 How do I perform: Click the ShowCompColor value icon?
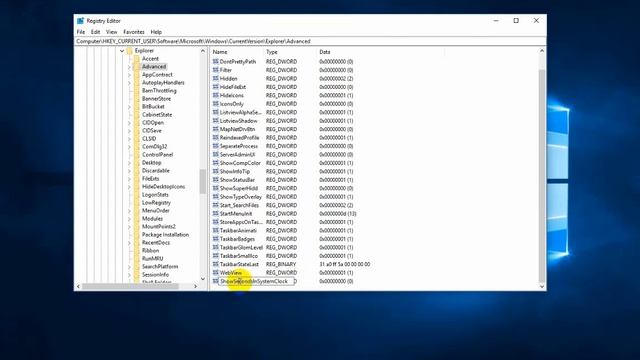tap(216, 163)
